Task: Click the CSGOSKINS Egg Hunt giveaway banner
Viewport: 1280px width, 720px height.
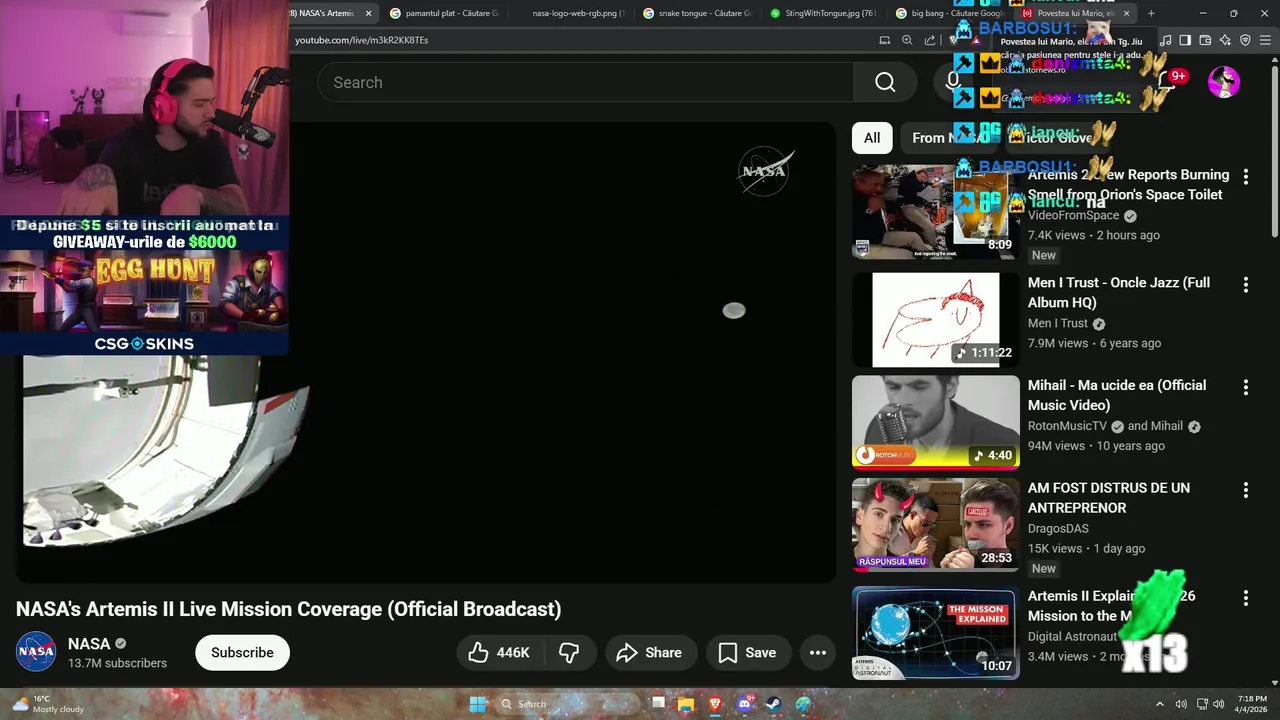Action: click(145, 286)
